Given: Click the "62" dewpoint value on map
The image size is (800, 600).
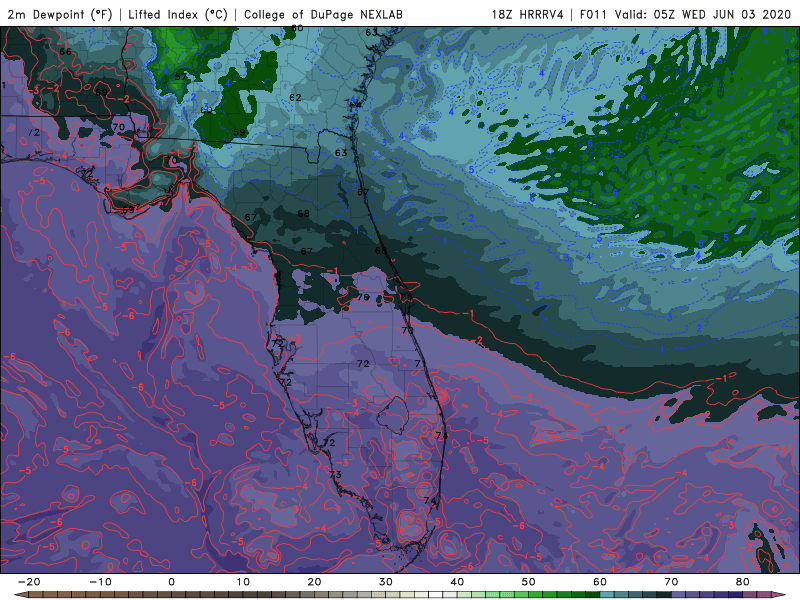Looking at the screenshot, I should tap(295, 97).
